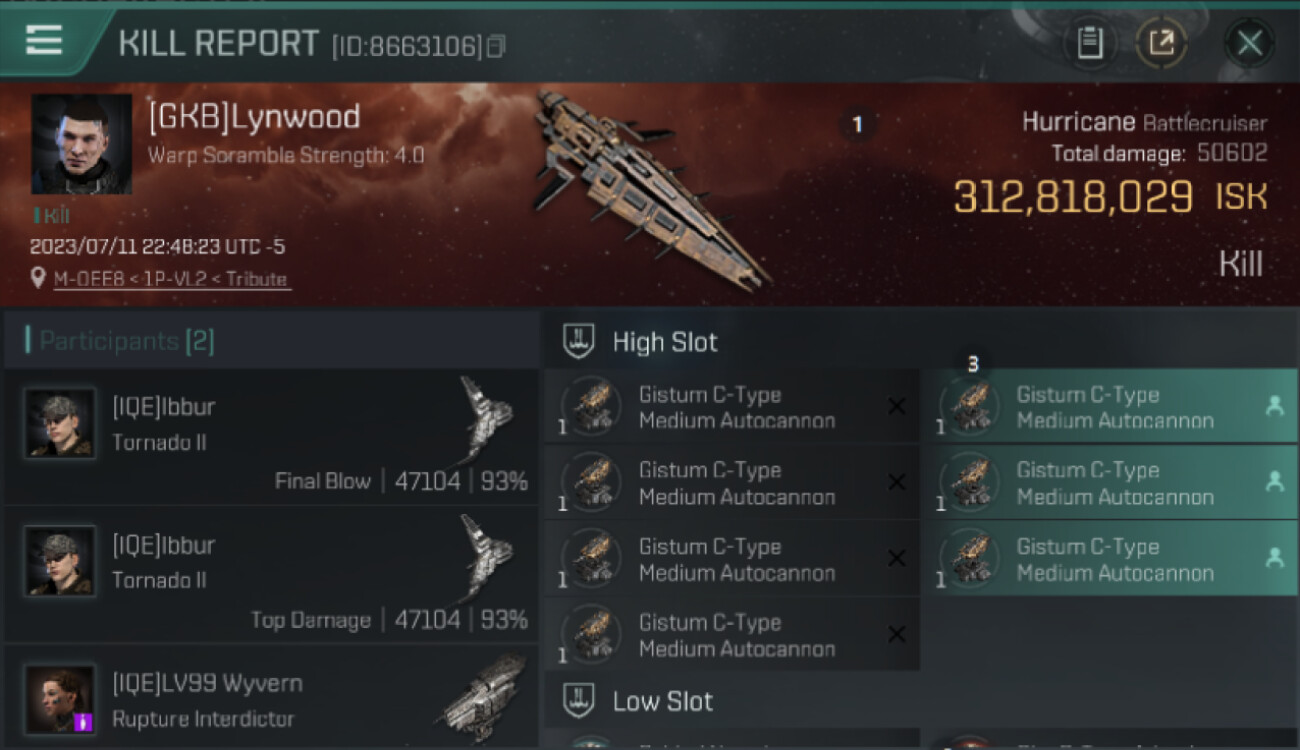Open the hamburger menu
The image size is (1300, 750).
44,41
